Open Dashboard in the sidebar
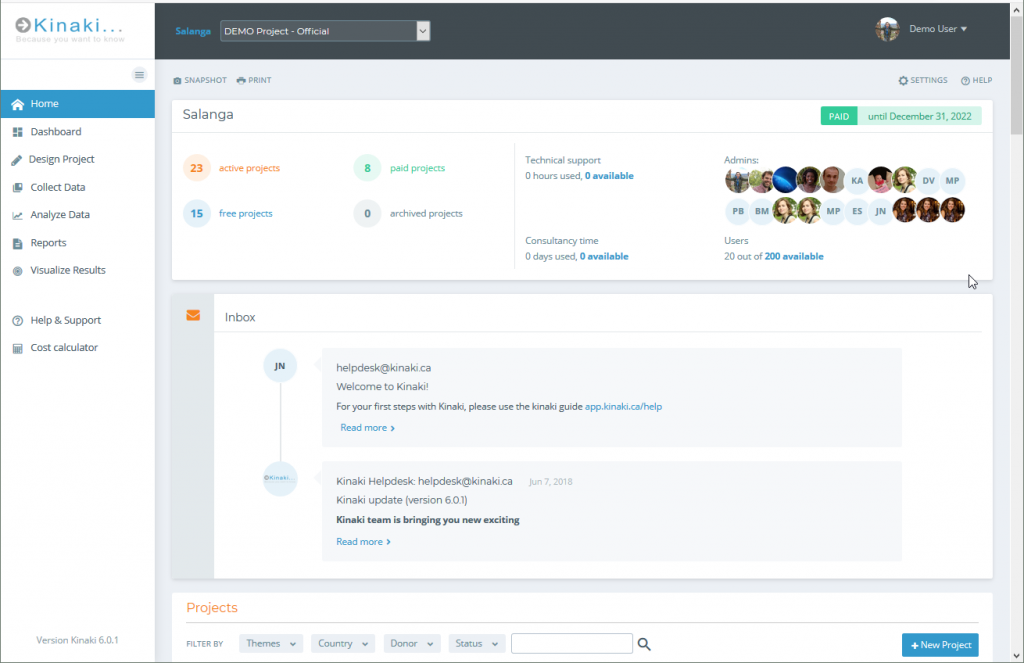The height and width of the screenshot is (663, 1024). (x=78, y=132)
